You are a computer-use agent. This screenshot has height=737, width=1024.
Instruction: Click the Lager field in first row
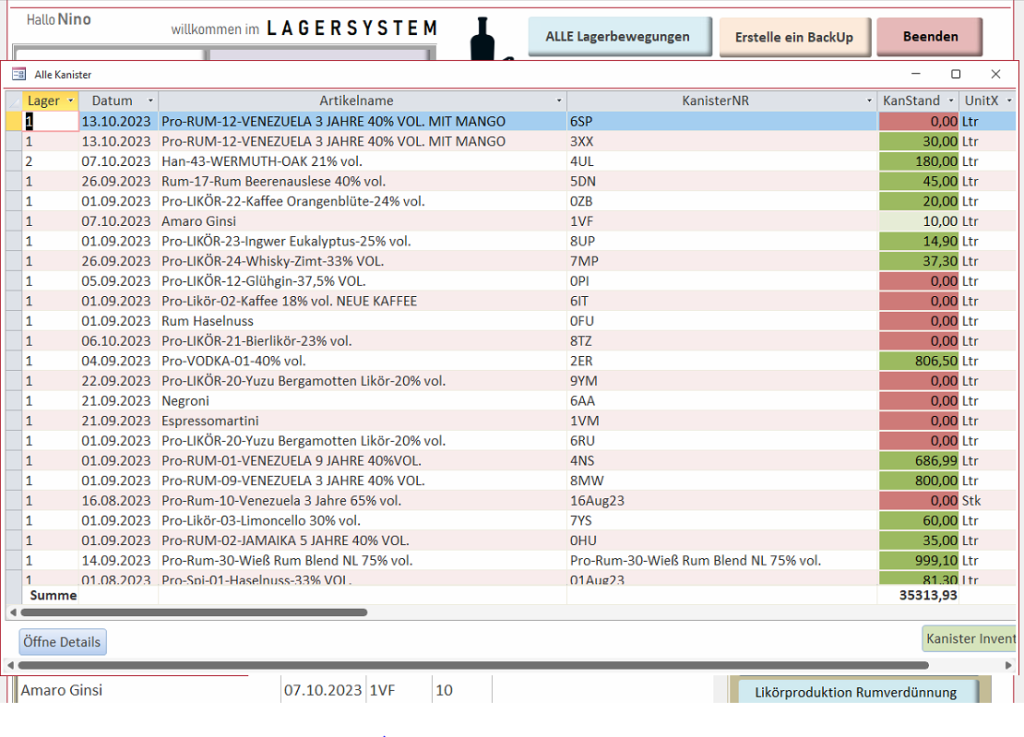click(51, 121)
